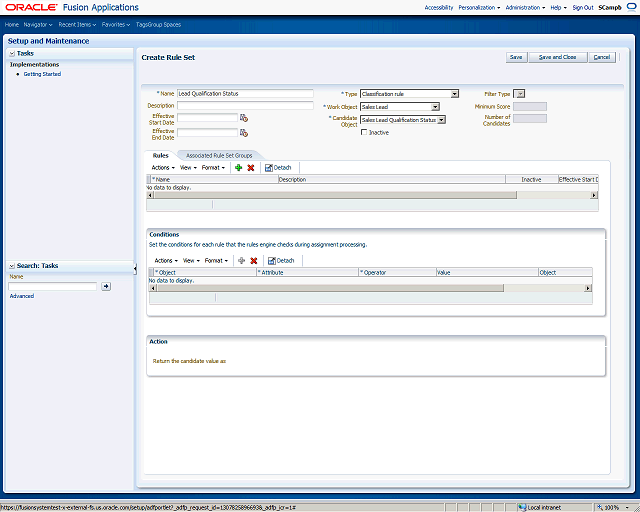Screen dimensions: 640x512
Task: Click chat bubble icon next to SCampb
Action: point(631,7)
